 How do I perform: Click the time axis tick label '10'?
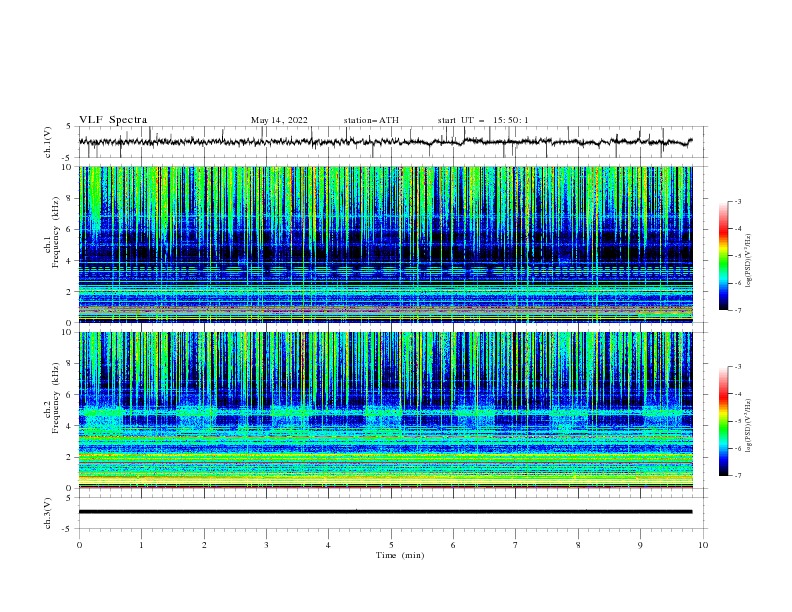click(703, 545)
